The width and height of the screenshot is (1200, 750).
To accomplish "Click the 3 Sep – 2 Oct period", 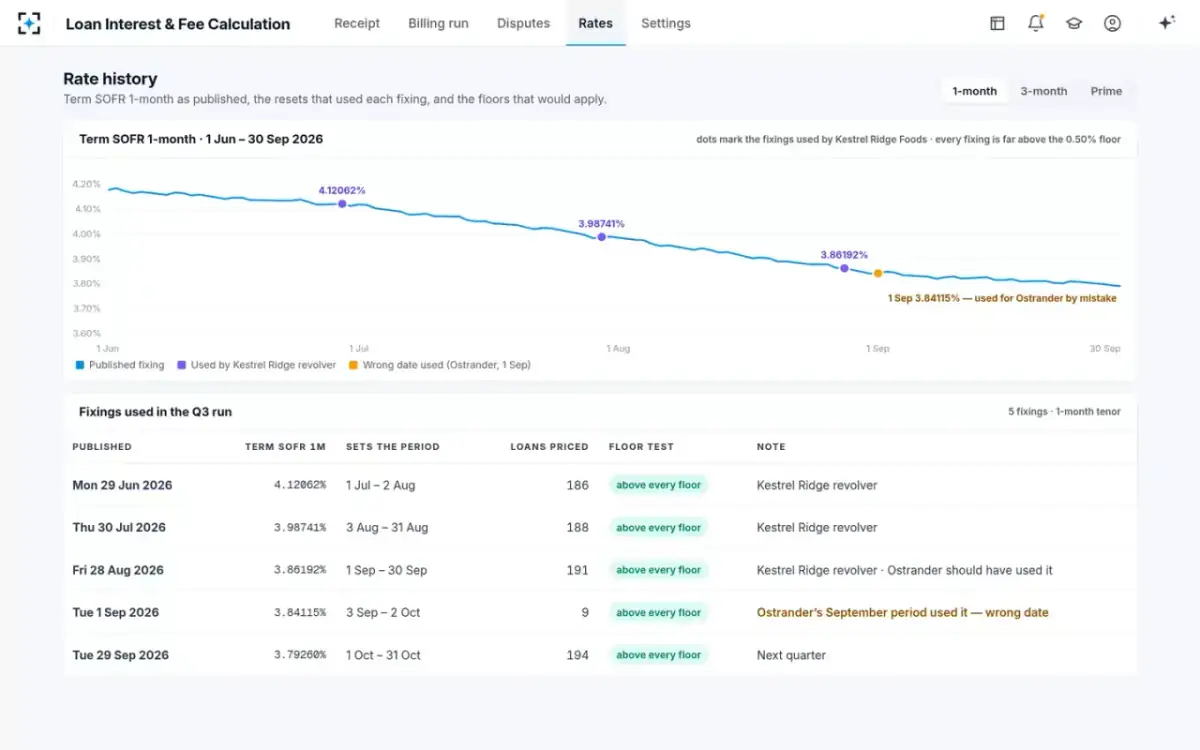I will tap(383, 612).
